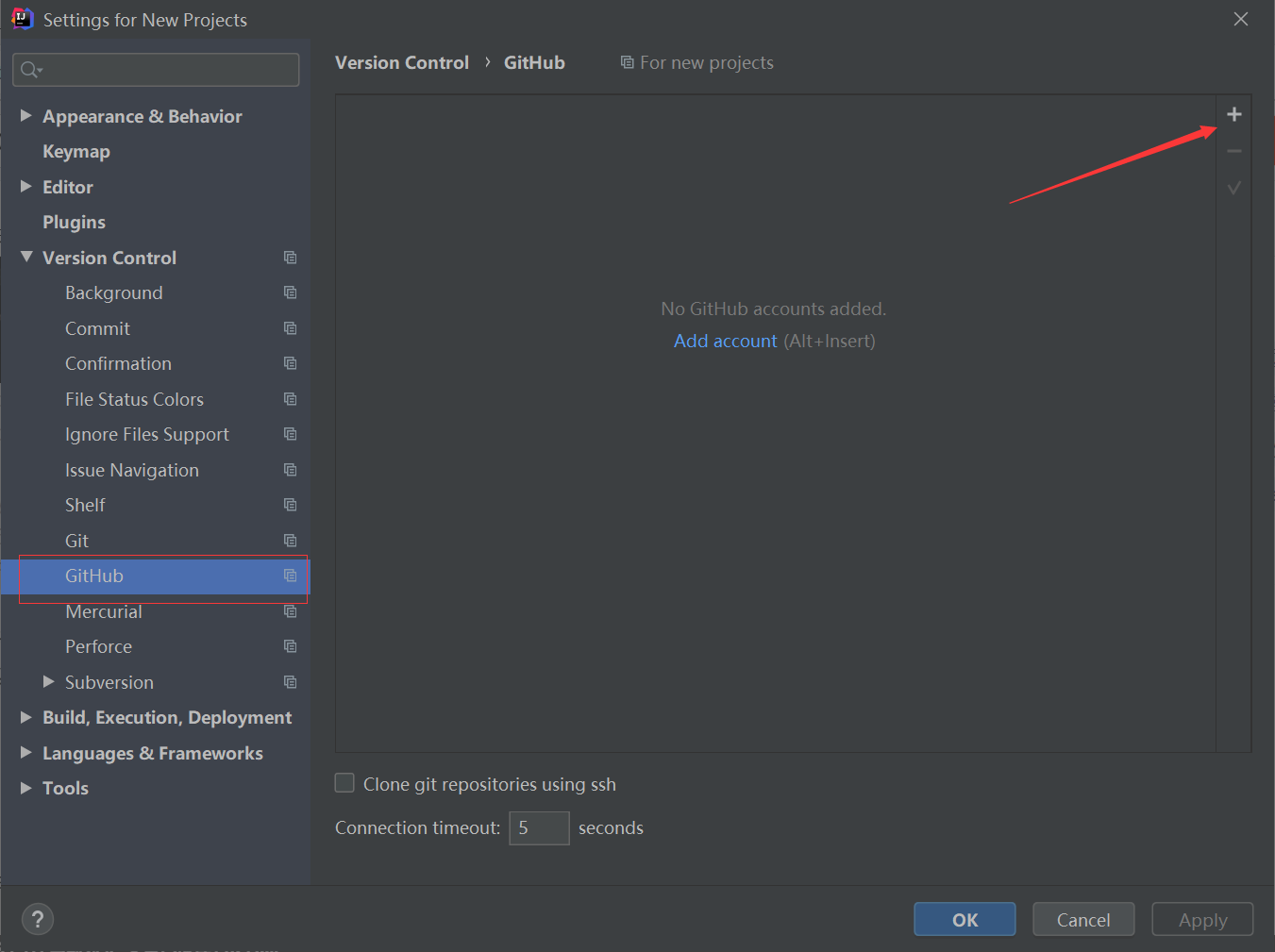This screenshot has width=1275, height=952.
Task: Expand Build, Execution, Deployment section
Action: point(26,717)
